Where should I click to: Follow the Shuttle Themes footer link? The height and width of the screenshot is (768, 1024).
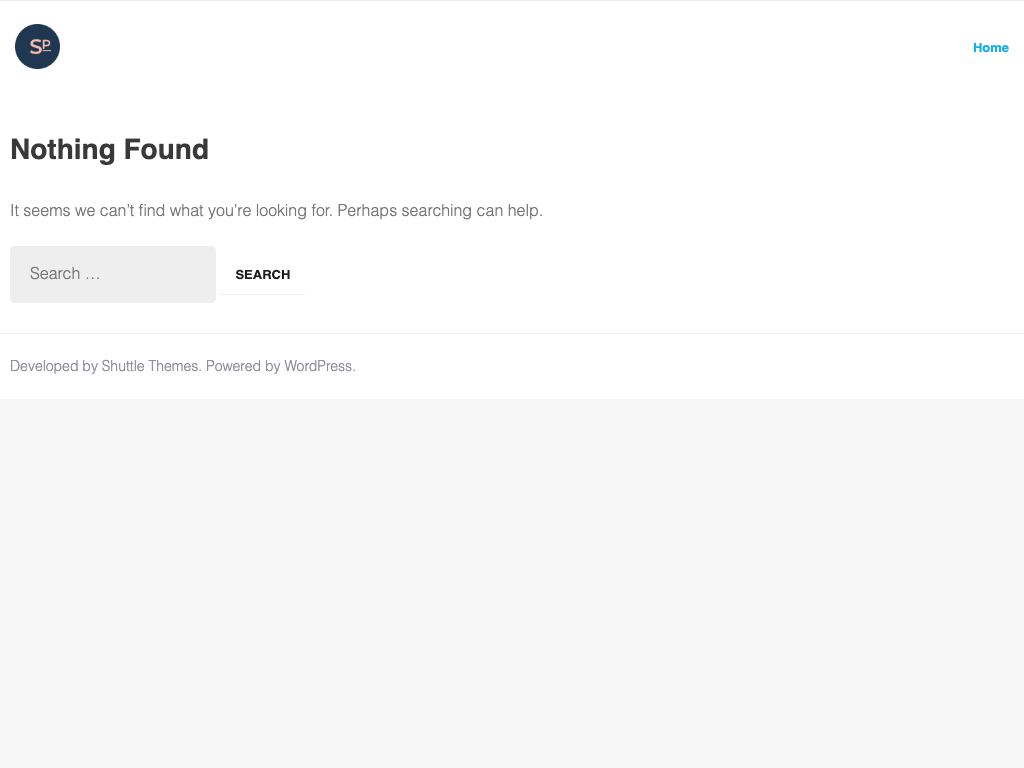(150, 366)
